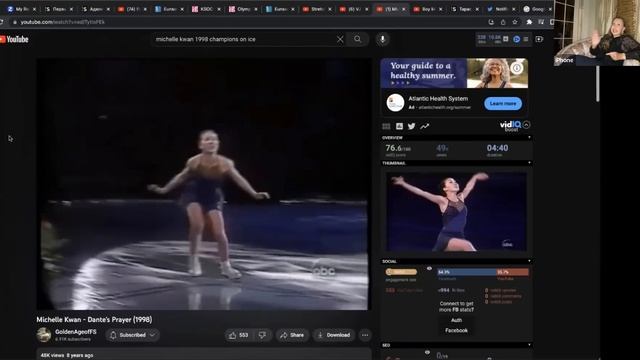Switch to the Boy k... YouTube tab
This screenshot has height=360, width=640.
tap(427, 9)
